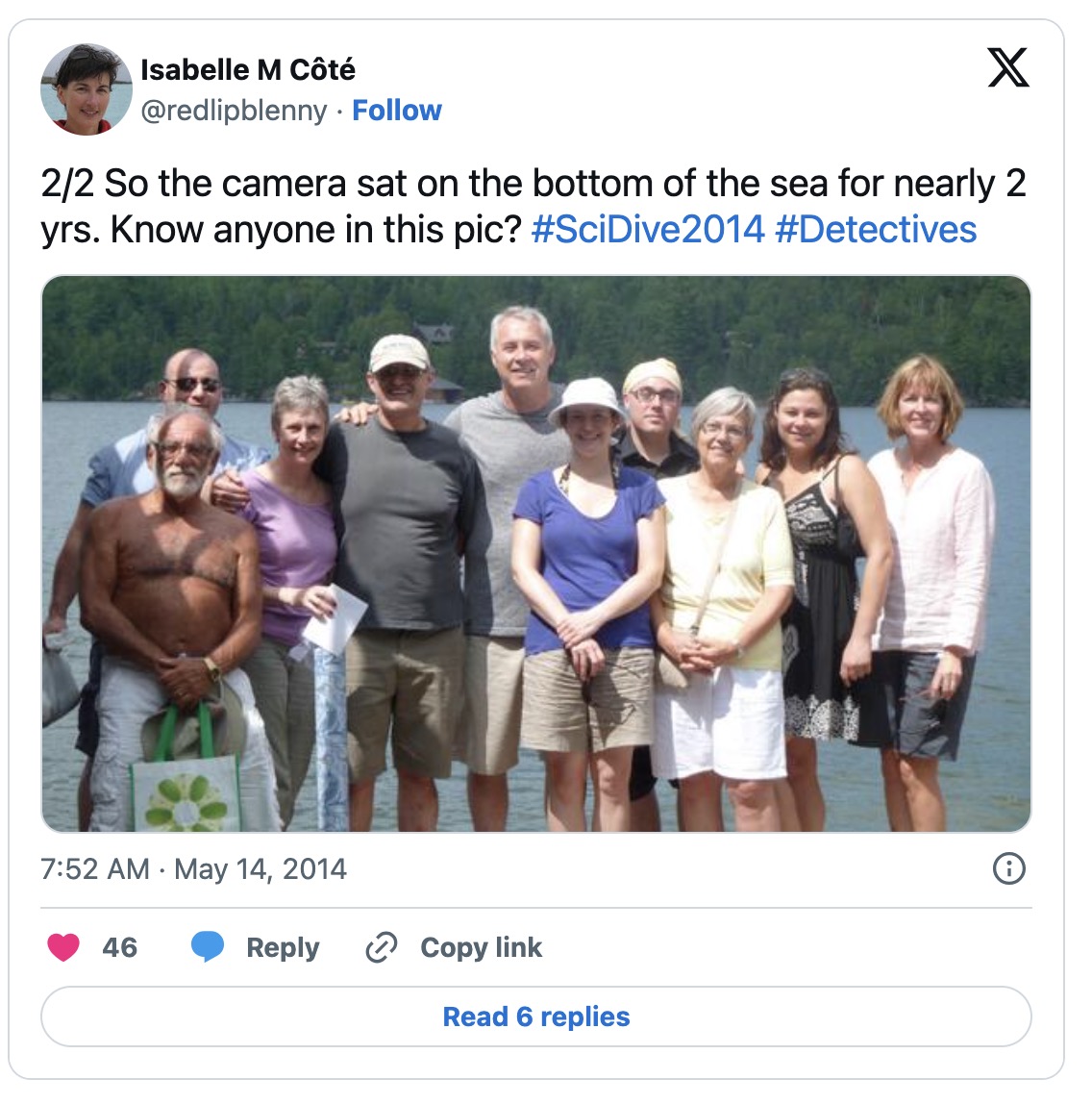Open the #SciDive2014 hashtag

click(647, 230)
